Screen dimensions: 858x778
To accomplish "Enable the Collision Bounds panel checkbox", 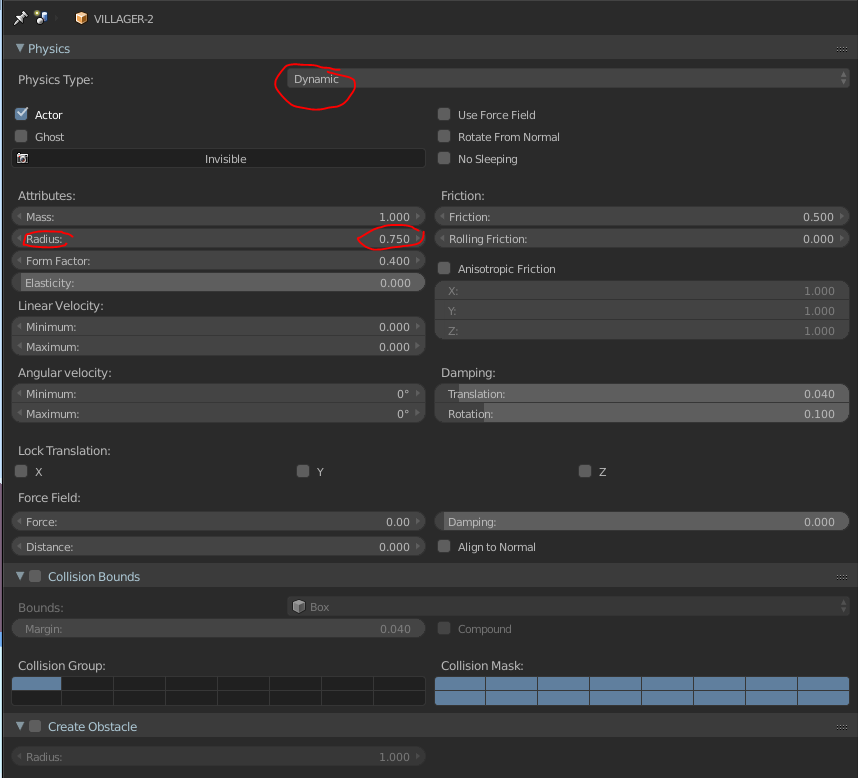I will [x=36, y=576].
